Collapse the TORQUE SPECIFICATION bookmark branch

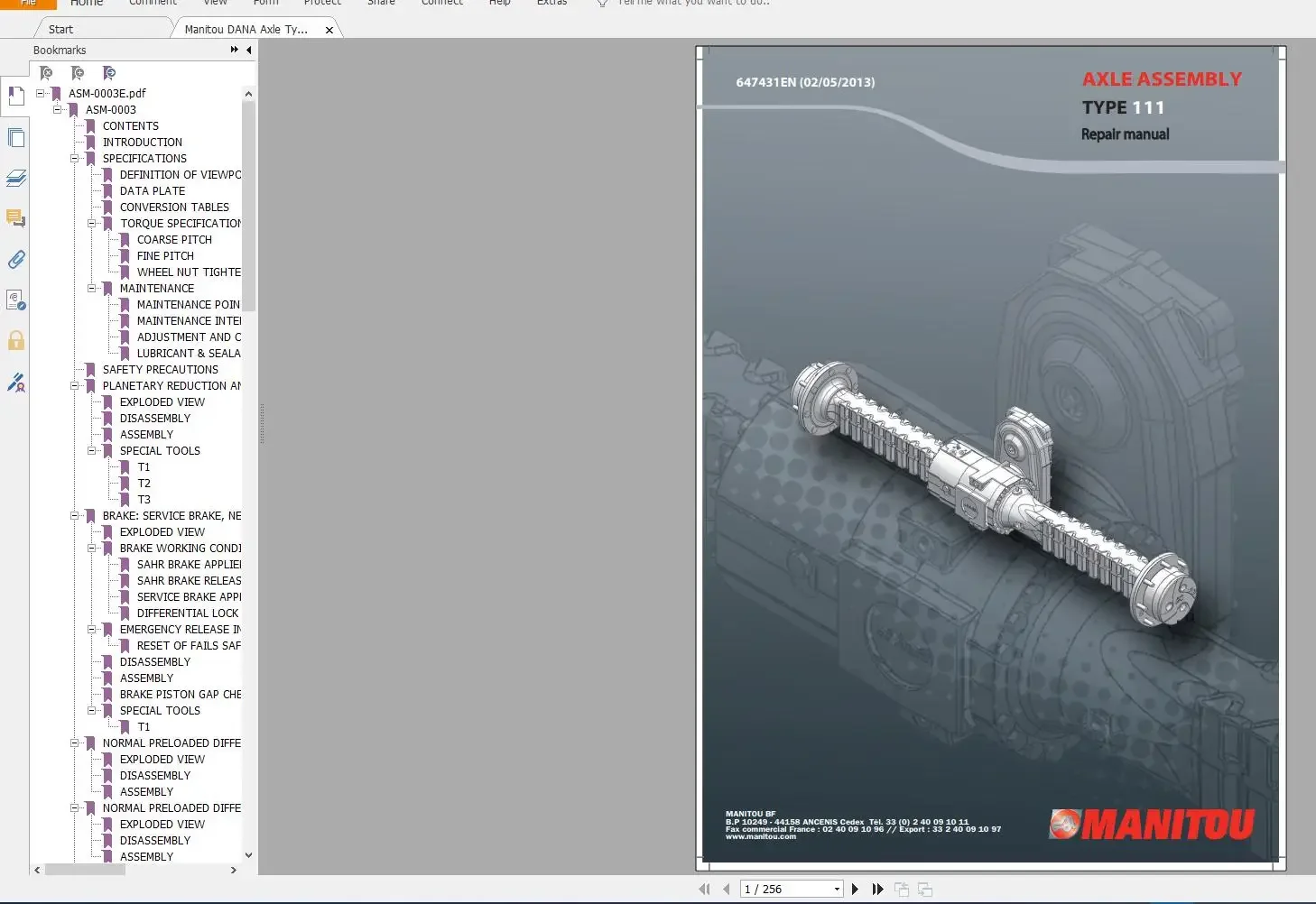pos(92,224)
